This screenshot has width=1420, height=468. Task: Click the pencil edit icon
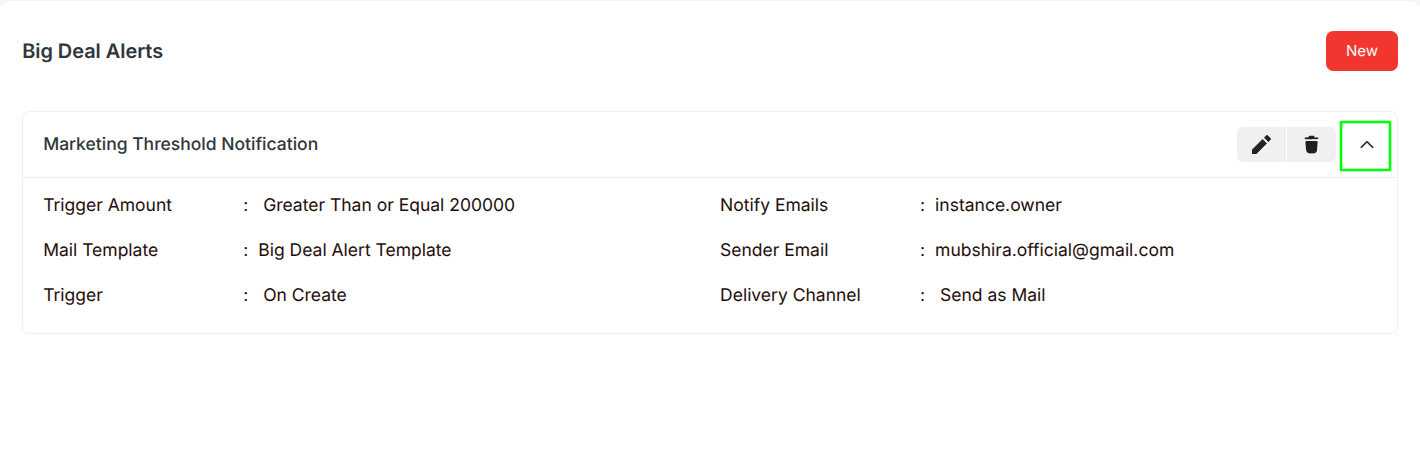click(x=1262, y=145)
